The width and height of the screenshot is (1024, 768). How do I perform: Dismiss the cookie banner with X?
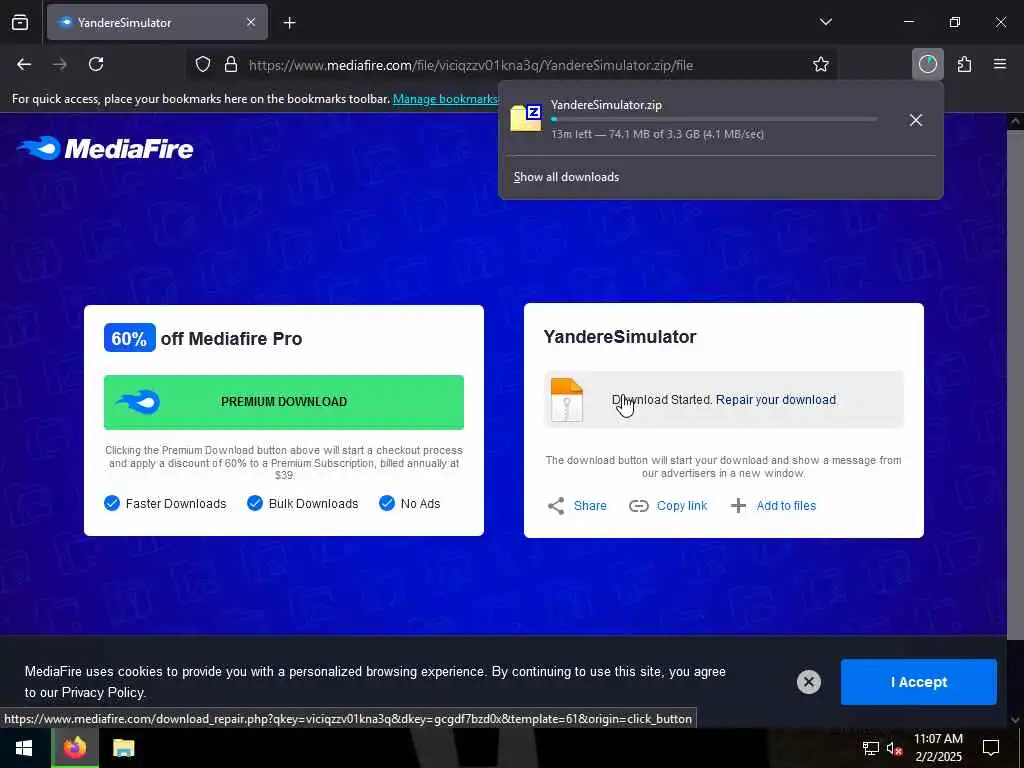point(808,682)
